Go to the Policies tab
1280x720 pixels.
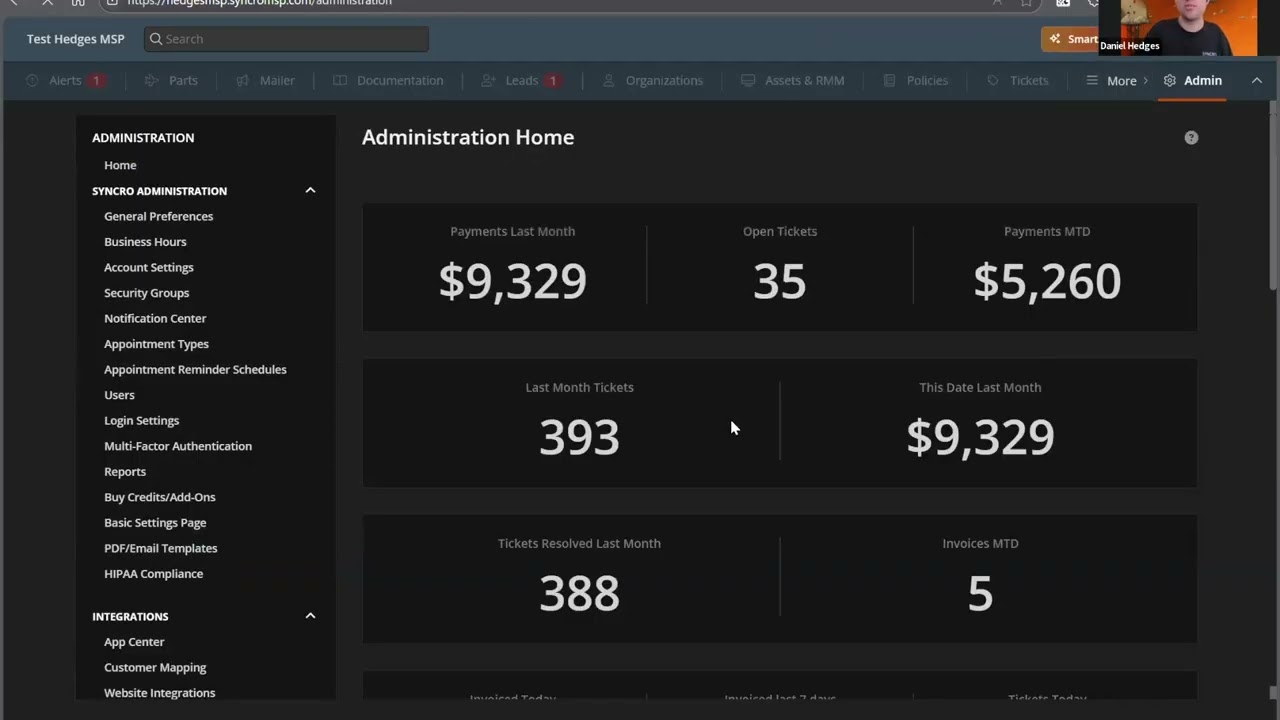click(915, 80)
